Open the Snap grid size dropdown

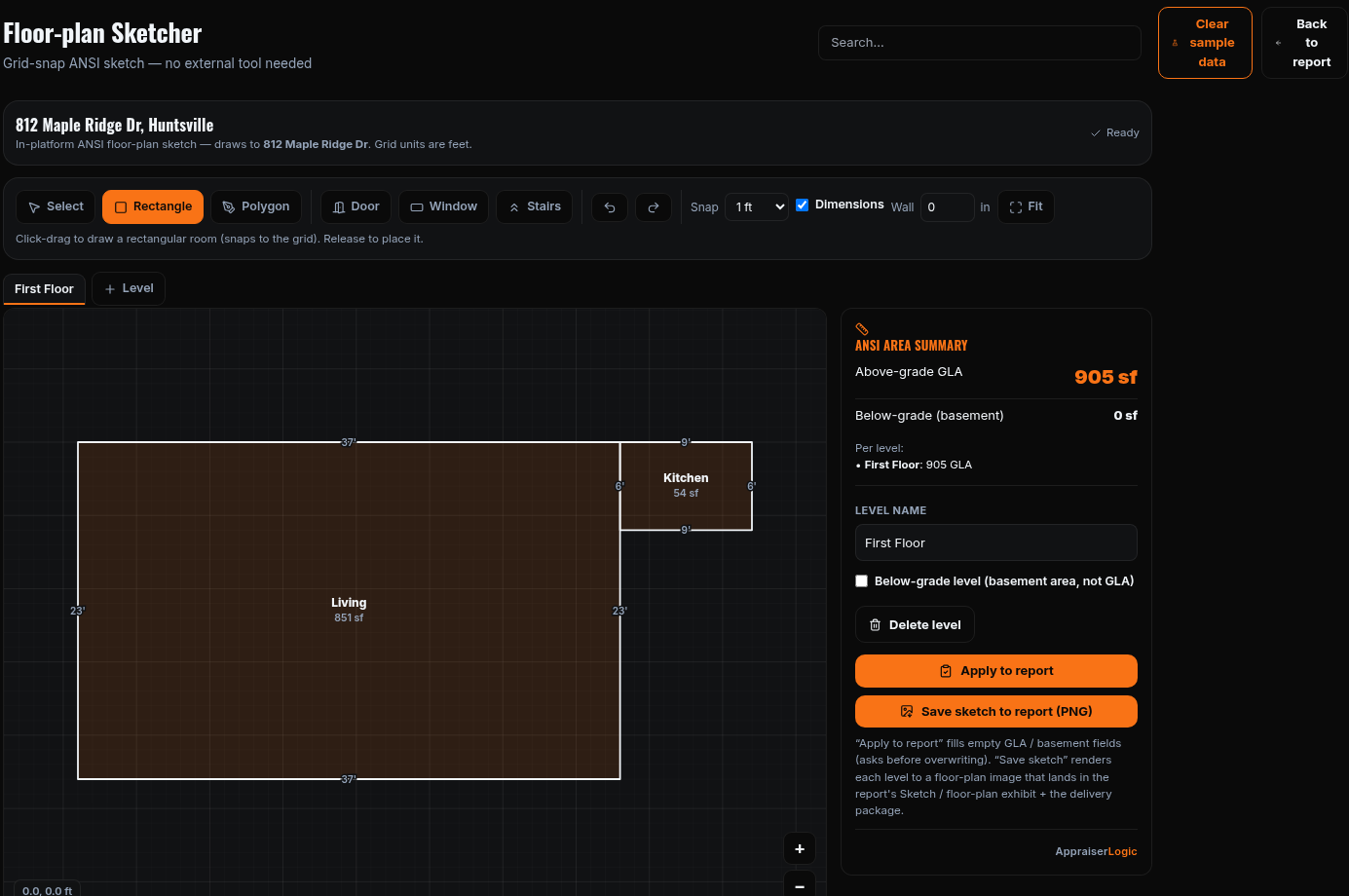(757, 206)
